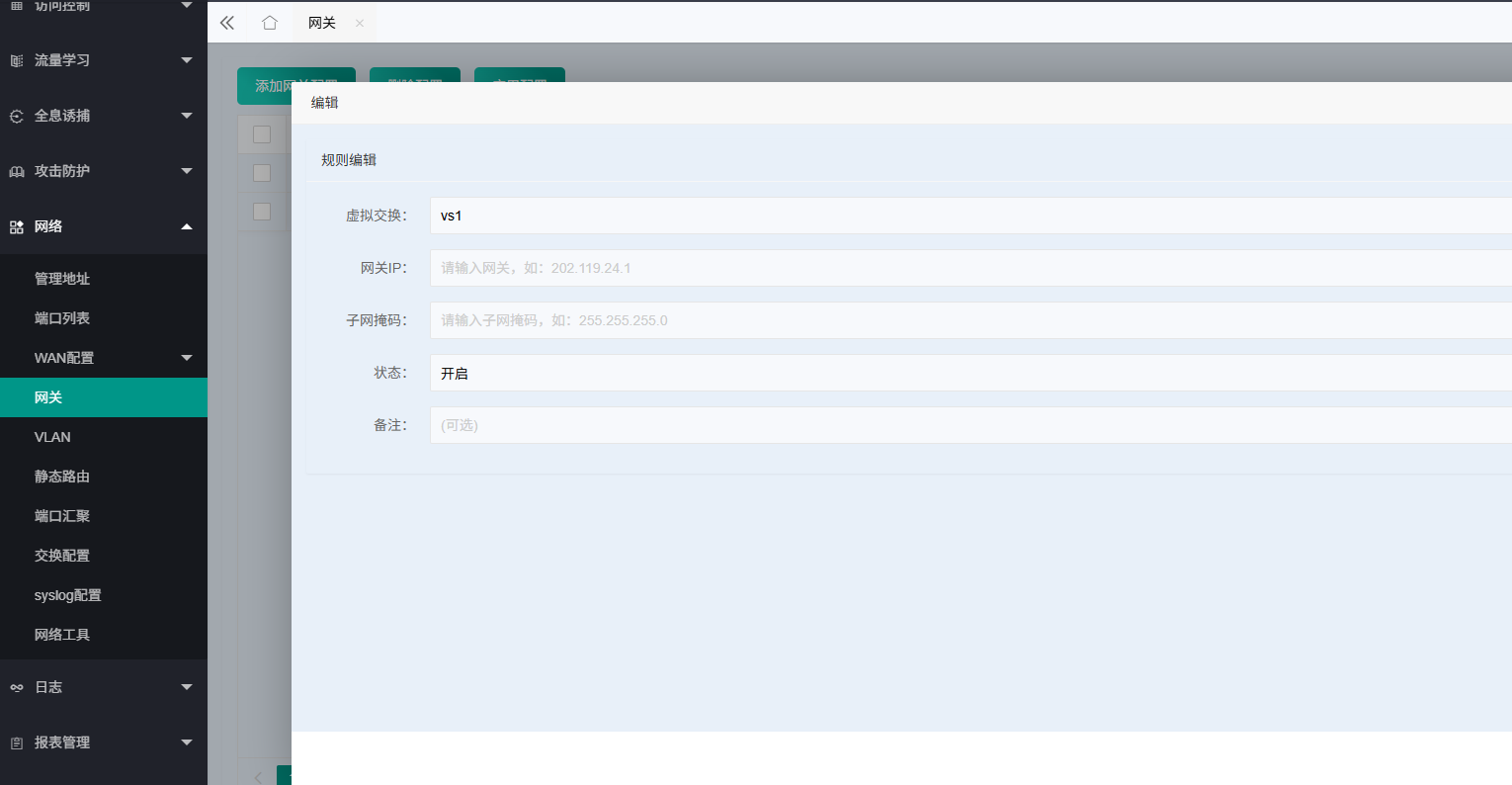
Task: Open the 网络工具 sidebar link
Action: [62, 635]
